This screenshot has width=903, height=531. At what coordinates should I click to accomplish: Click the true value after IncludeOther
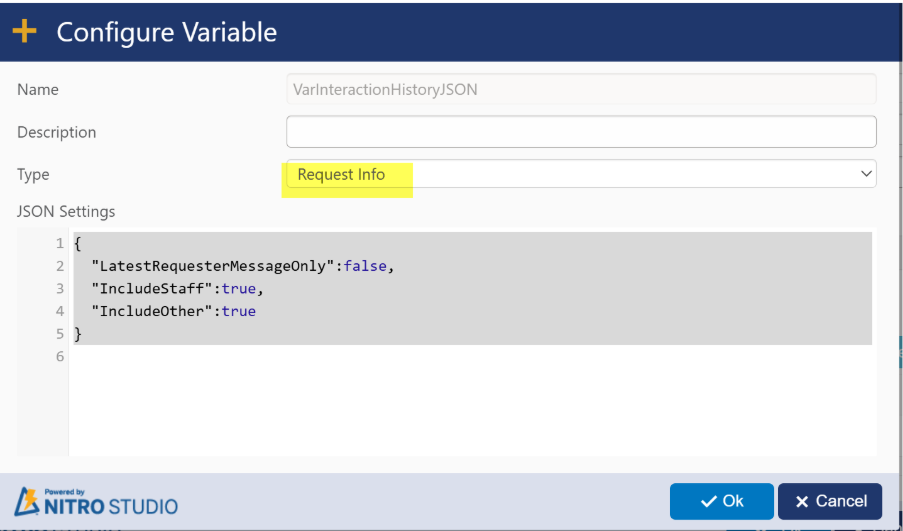click(239, 311)
